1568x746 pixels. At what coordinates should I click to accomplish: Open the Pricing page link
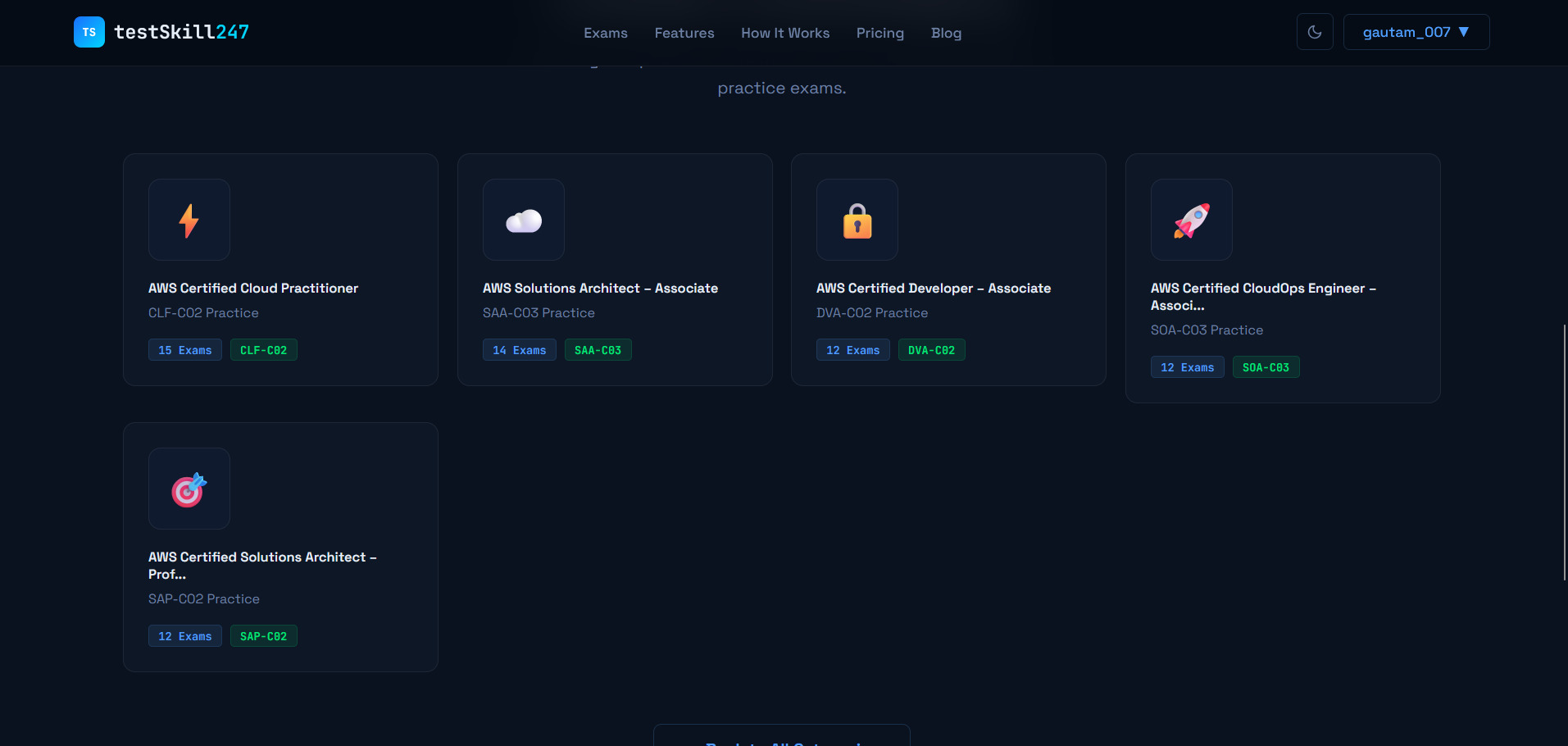(x=879, y=33)
